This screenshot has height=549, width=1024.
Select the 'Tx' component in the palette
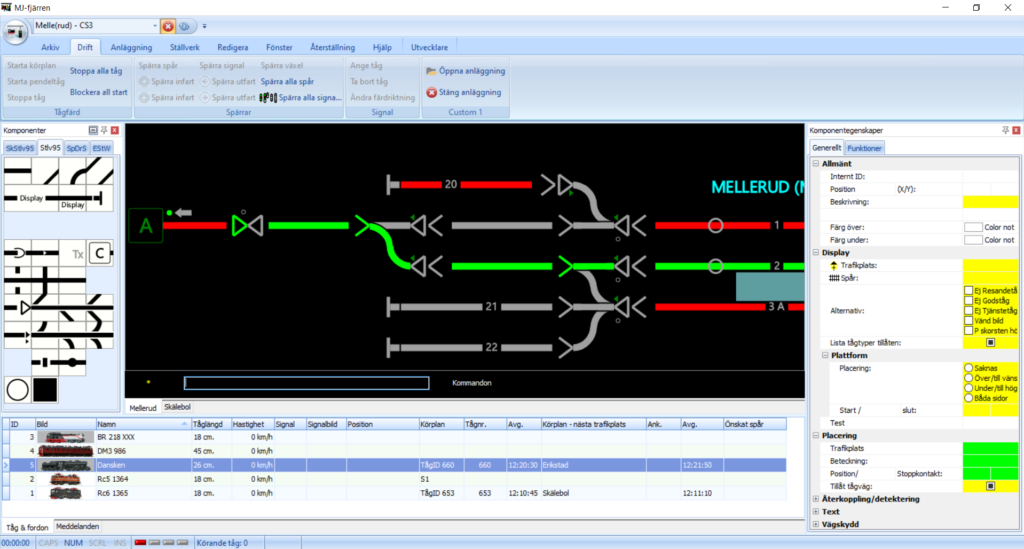click(77, 254)
